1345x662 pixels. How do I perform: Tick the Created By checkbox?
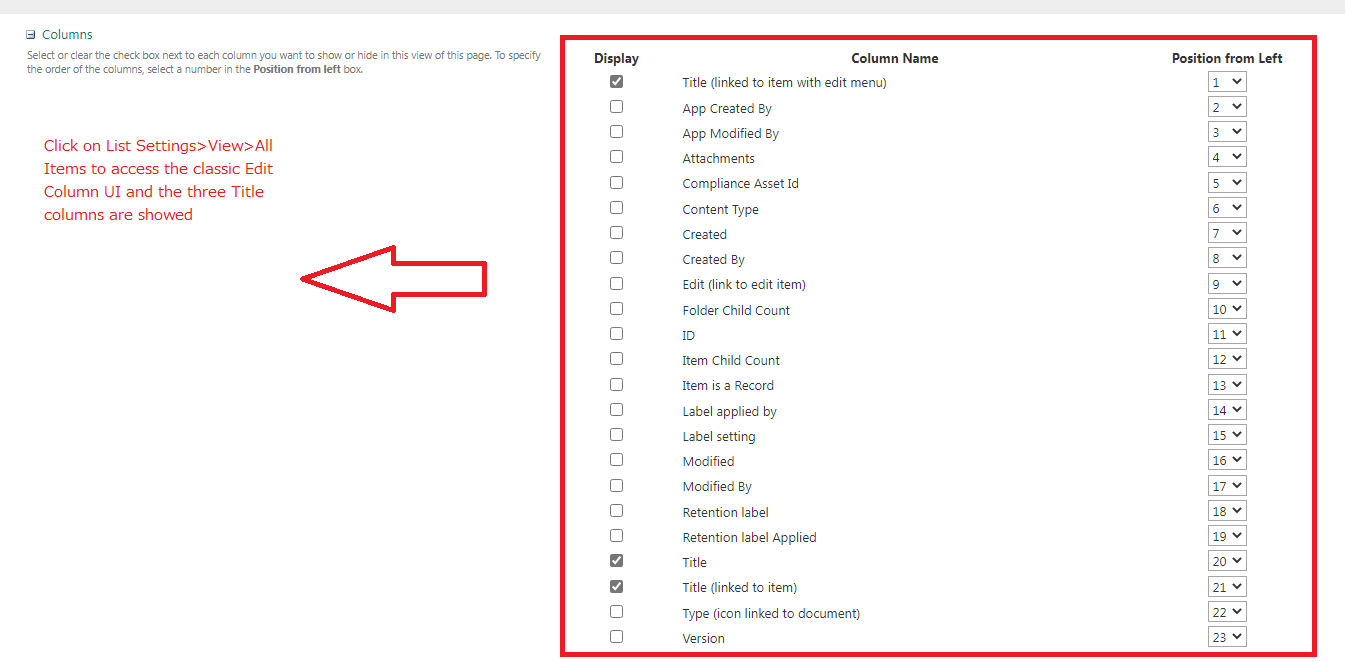(x=616, y=258)
